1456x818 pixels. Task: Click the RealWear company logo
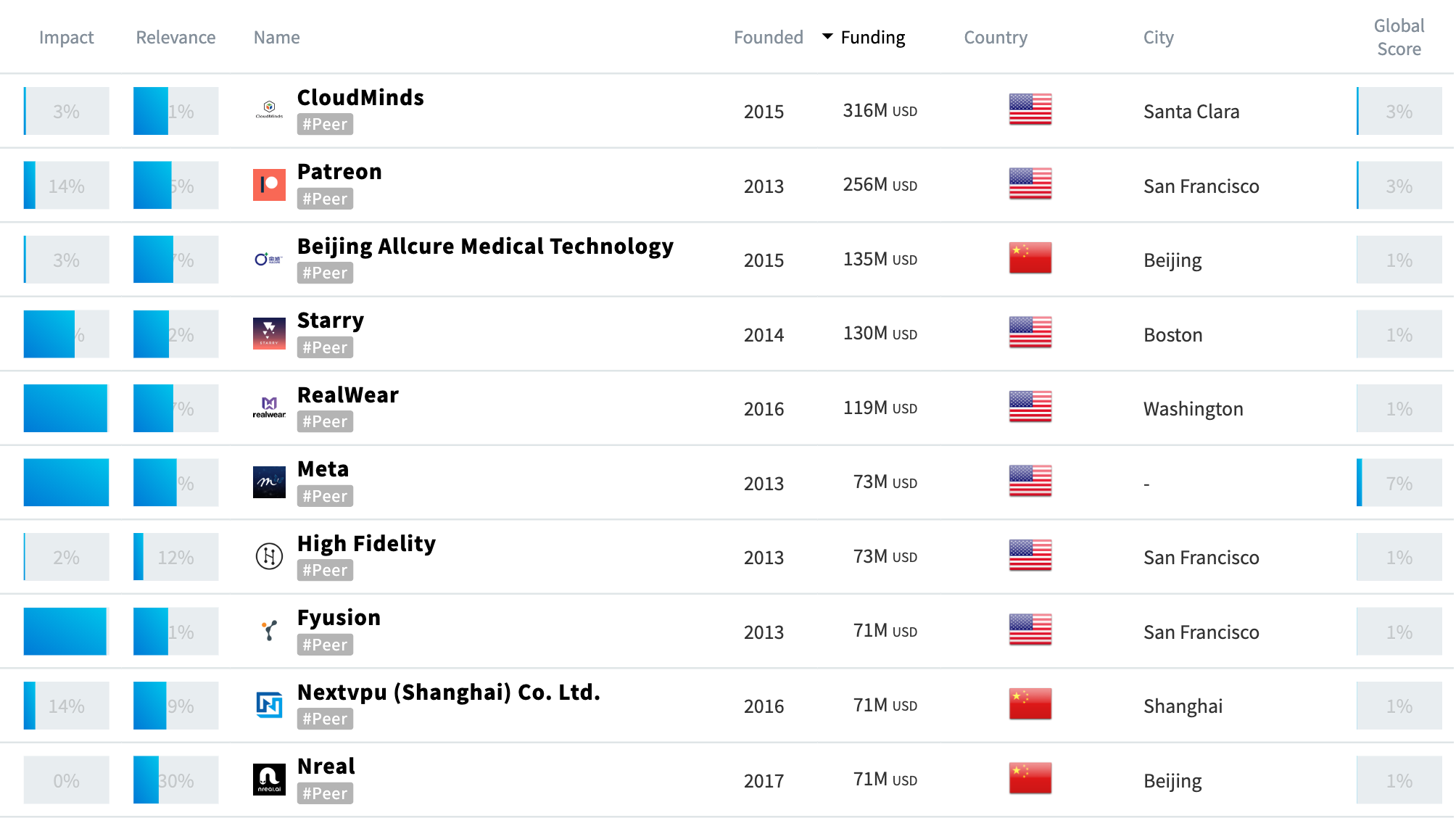[268, 406]
